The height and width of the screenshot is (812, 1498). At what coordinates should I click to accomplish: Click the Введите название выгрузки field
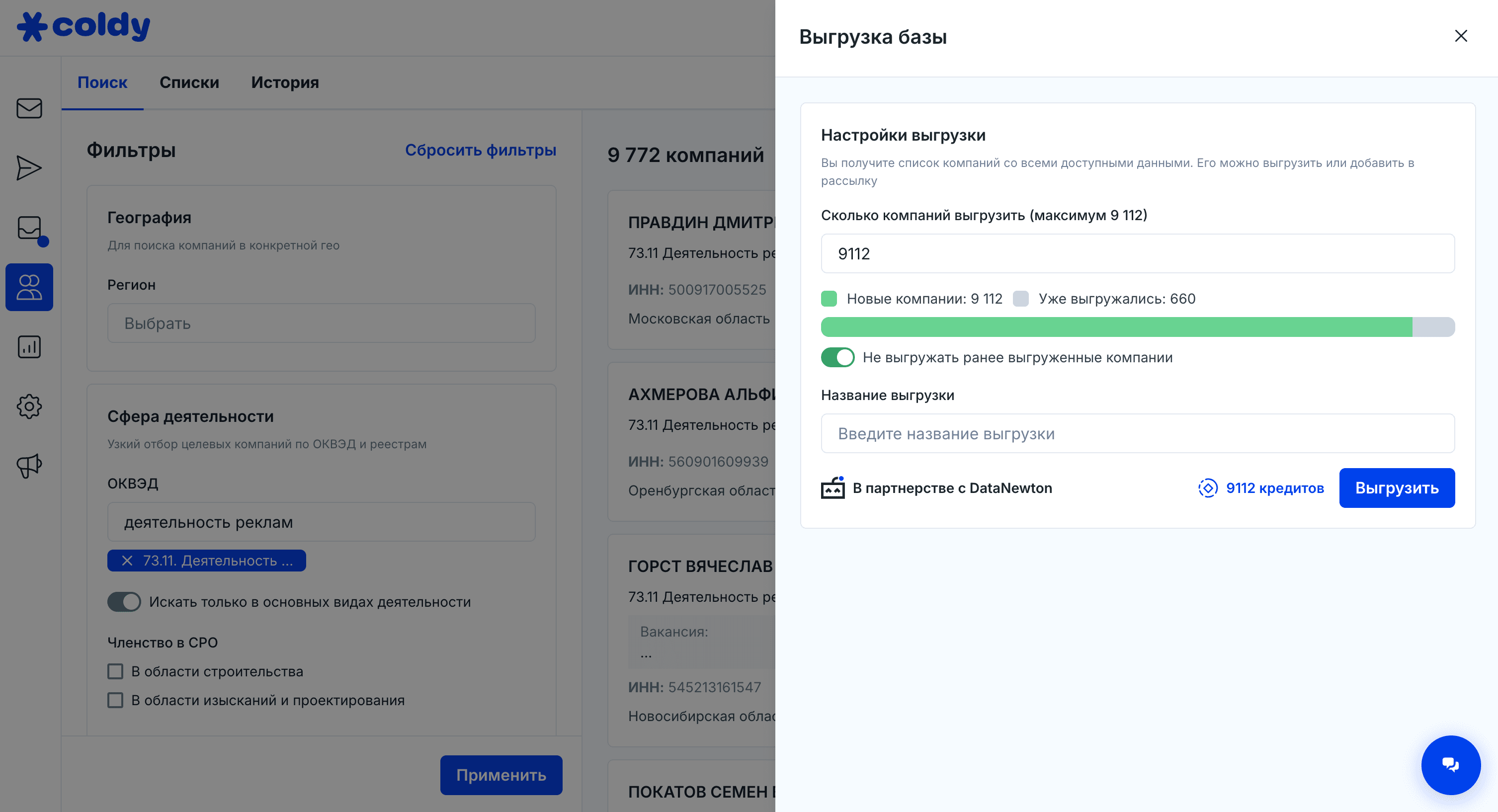(x=1138, y=434)
